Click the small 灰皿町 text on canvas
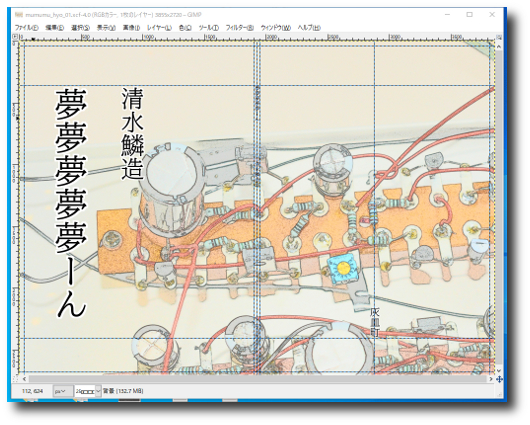Viewport: 530px width, 425px height. coord(375,322)
